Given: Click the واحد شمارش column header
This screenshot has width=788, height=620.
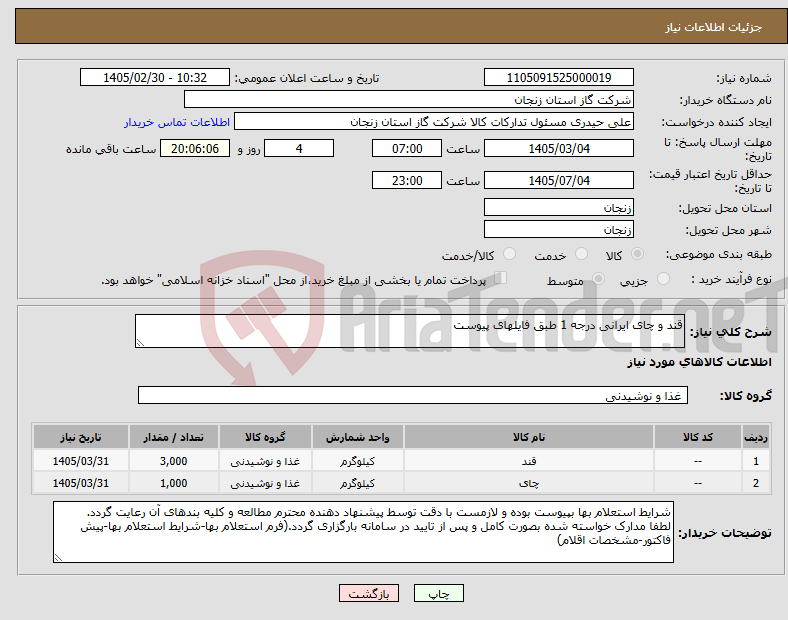Looking at the screenshot, I should (x=357, y=437).
